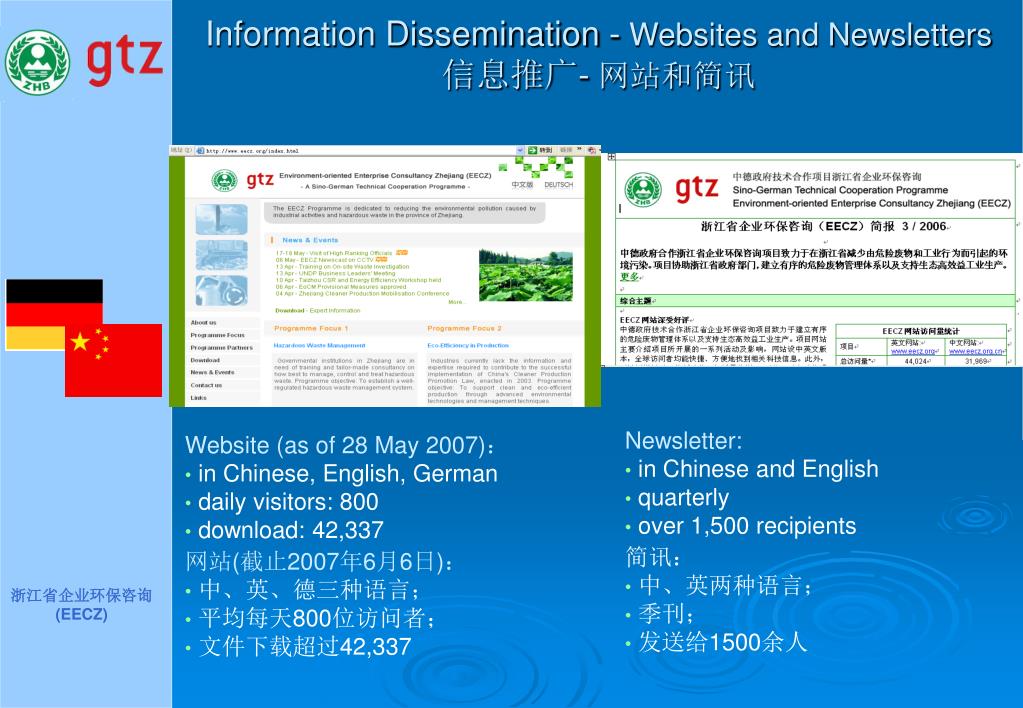Click the www.eecz.org link in newsletter table
Image resolution: width=1023 pixels, height=708 pixels.
[913, 351]
